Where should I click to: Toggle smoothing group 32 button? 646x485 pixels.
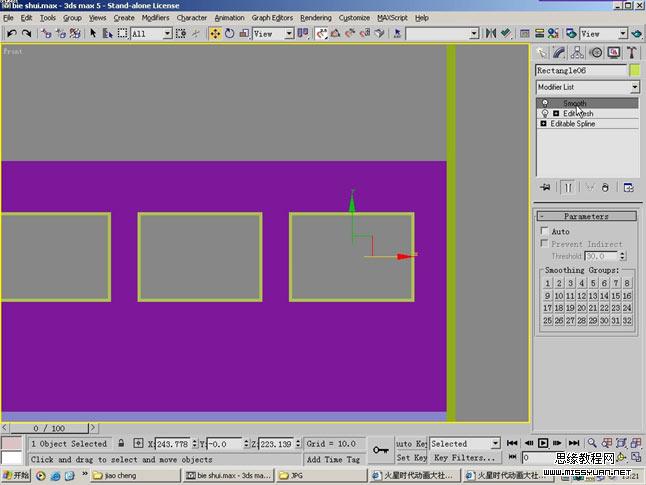pyautogui.click(x=627, y=320)
